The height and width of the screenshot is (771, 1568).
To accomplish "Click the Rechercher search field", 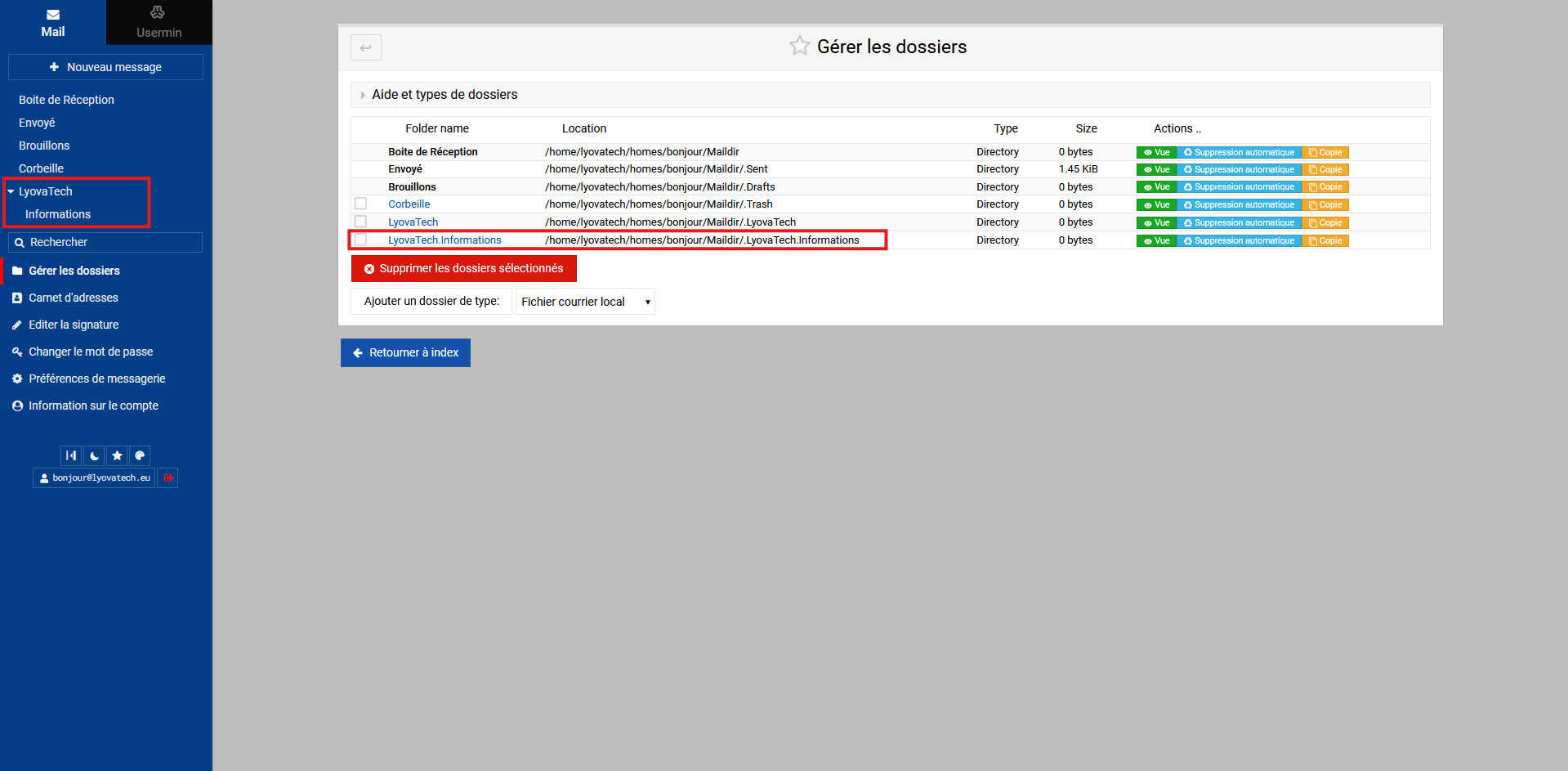I will (111, 242).
